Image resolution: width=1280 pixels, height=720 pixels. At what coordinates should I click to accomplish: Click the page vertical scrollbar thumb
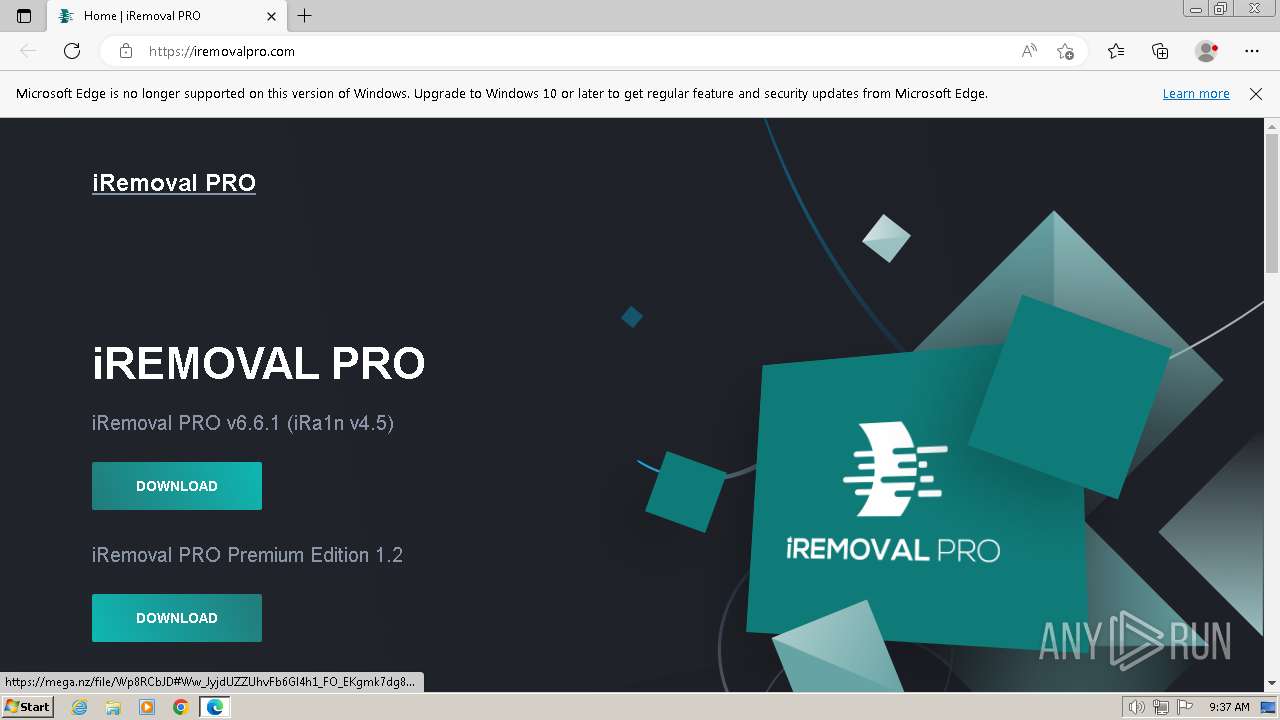(1272, 203)
